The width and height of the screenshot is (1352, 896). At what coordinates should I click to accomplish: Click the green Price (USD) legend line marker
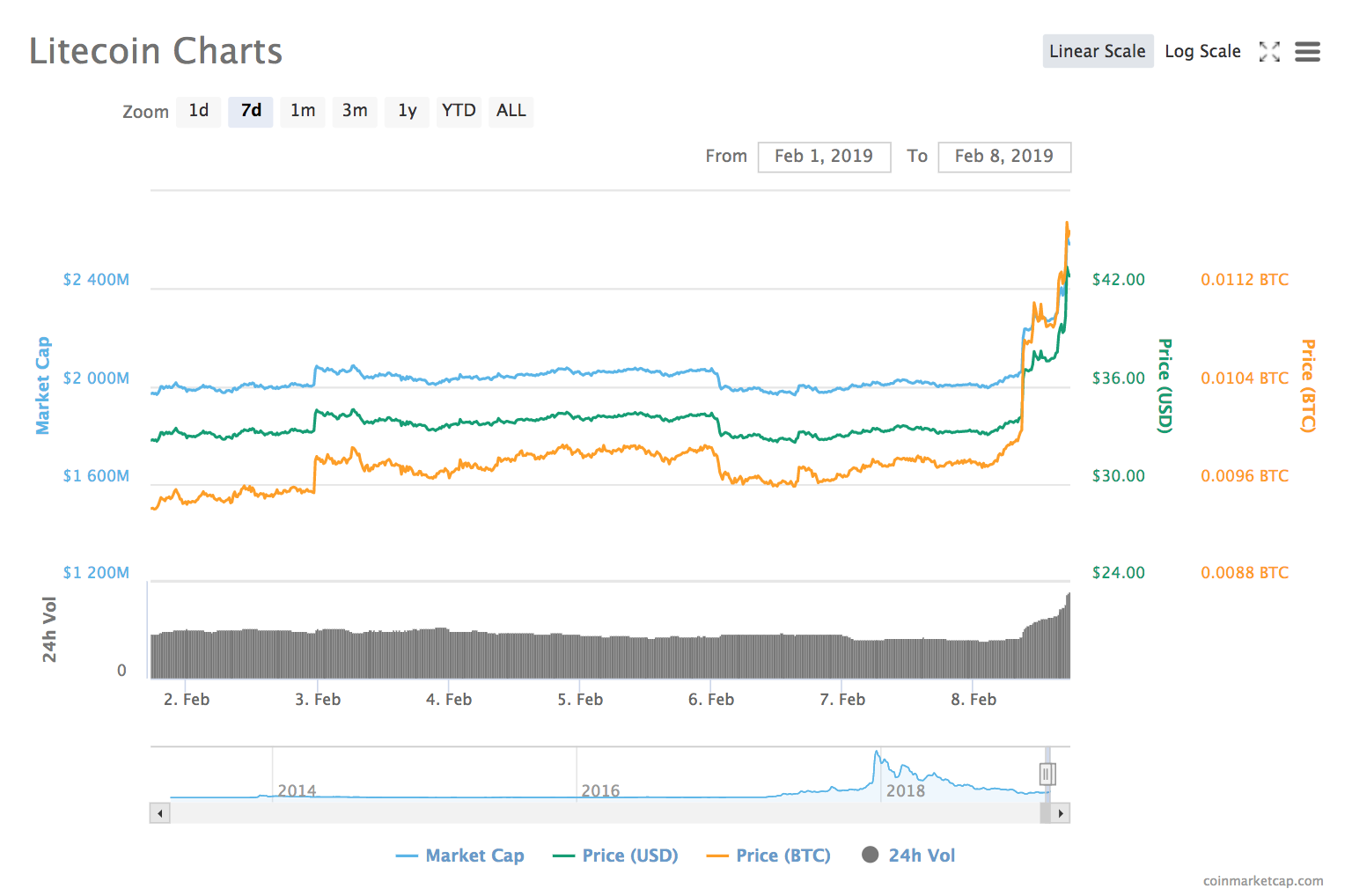[563, 855]
